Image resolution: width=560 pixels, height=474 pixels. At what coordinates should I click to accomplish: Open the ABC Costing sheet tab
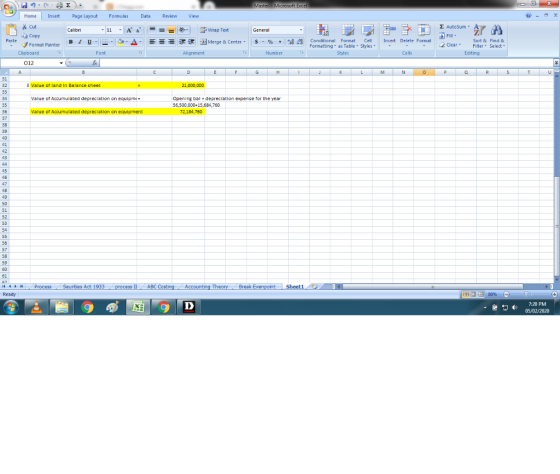point(160,286)
